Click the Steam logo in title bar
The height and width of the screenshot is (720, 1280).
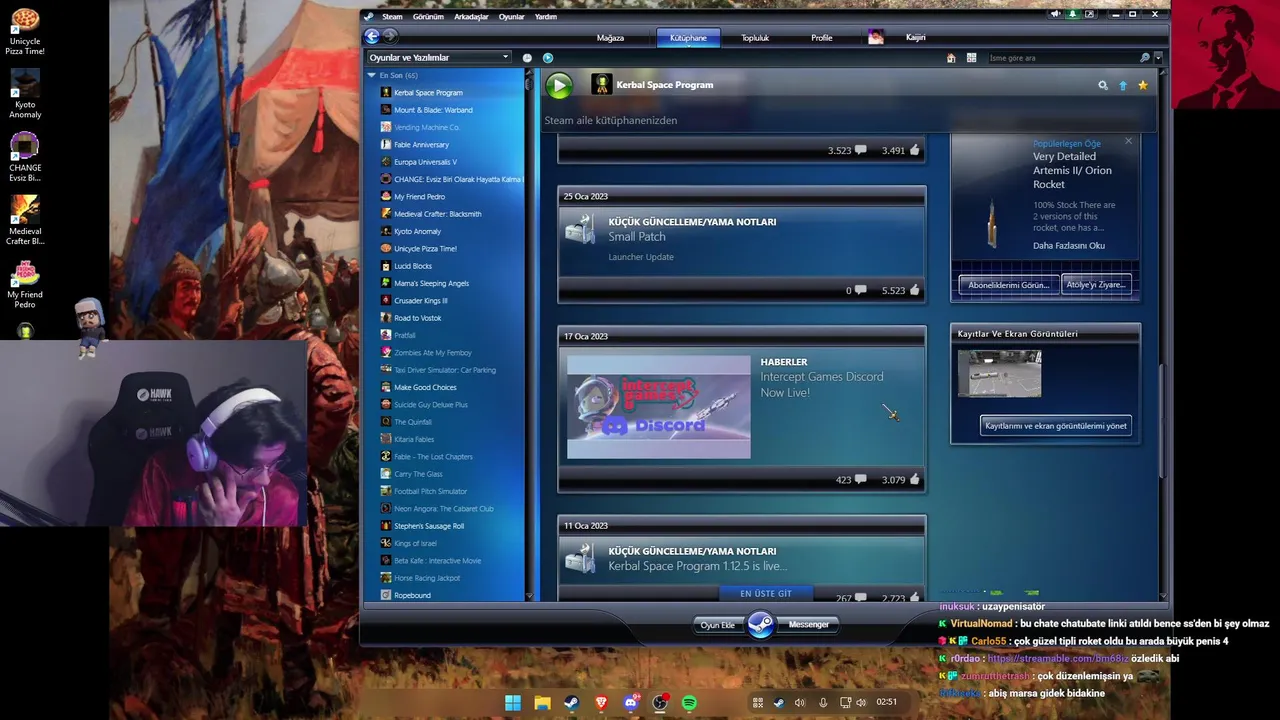click(x=369, y=16)
